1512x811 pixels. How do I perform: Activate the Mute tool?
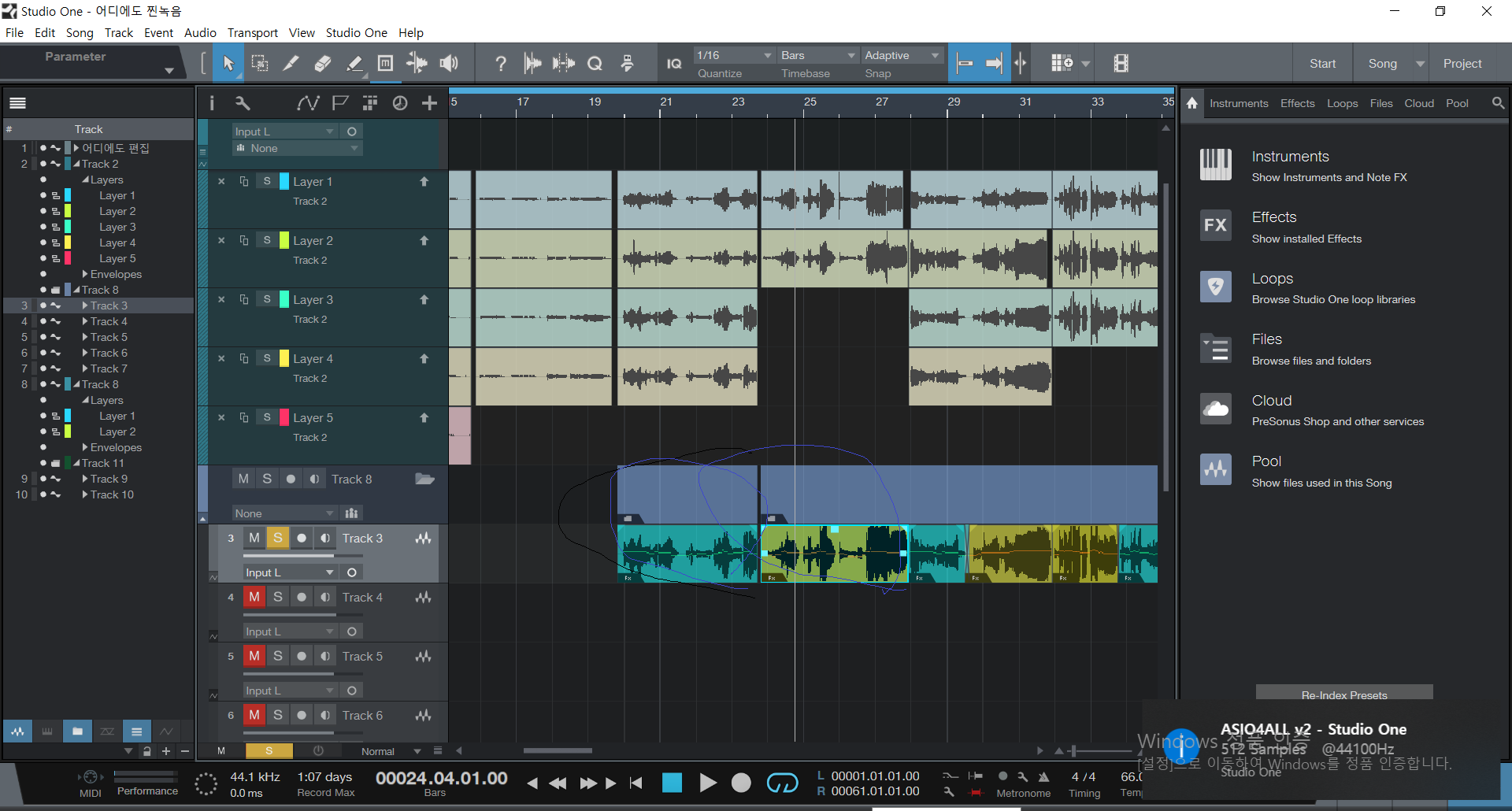[x=386, y=64]
